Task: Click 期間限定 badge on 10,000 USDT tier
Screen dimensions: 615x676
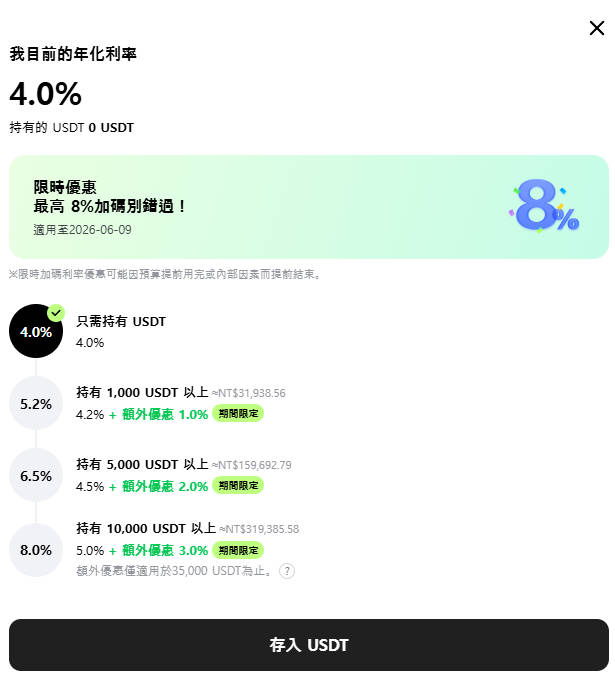Action: [x=238, y=550]
